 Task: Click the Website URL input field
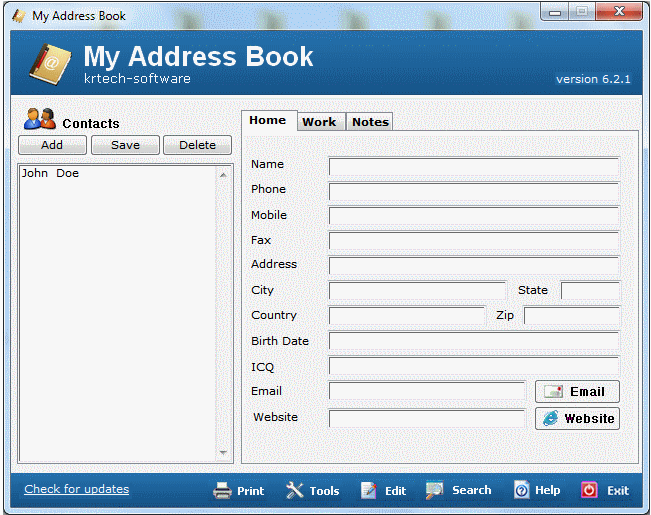pos(427,418)
